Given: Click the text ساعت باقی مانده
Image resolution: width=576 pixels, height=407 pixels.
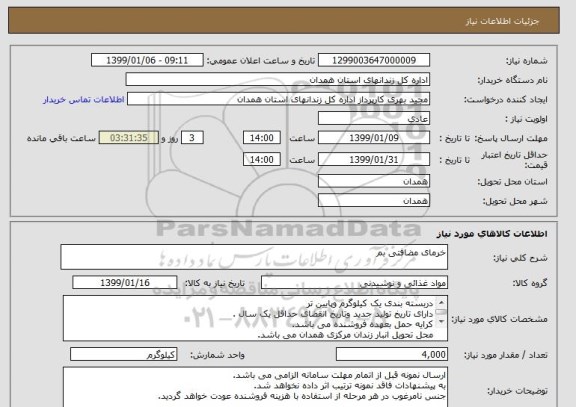Looking at the screenshot, I should pyautogui.click(x=61, y=138).
